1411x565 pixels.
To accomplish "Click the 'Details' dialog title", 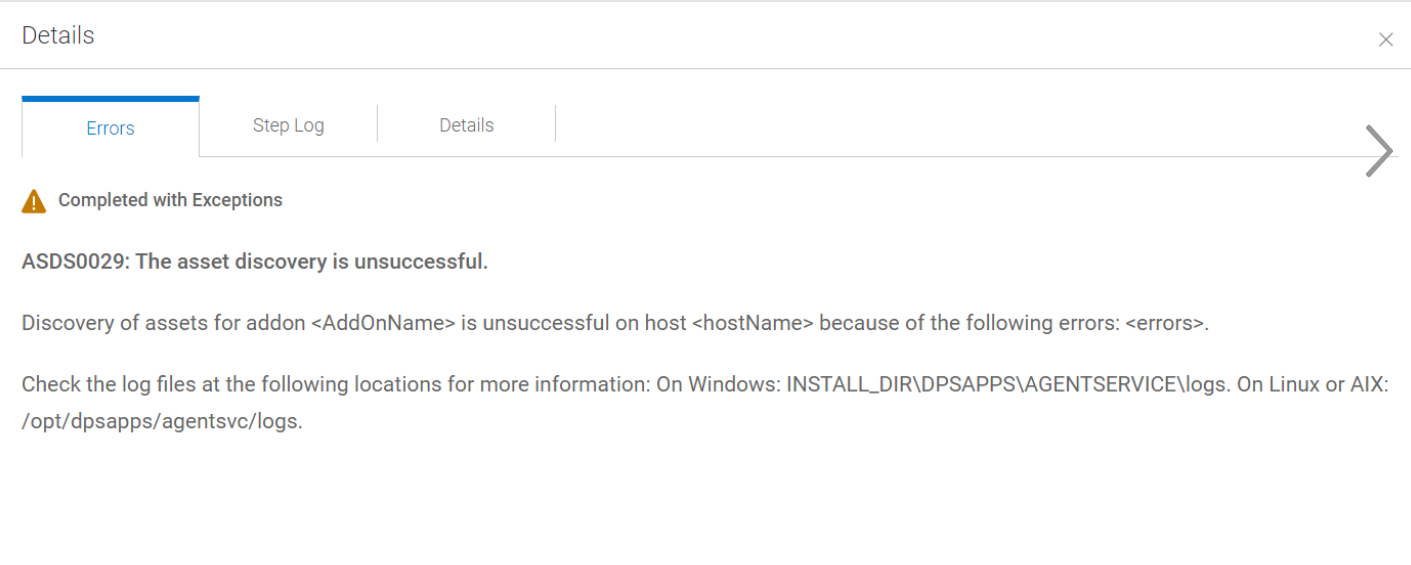I will point(58,35).
